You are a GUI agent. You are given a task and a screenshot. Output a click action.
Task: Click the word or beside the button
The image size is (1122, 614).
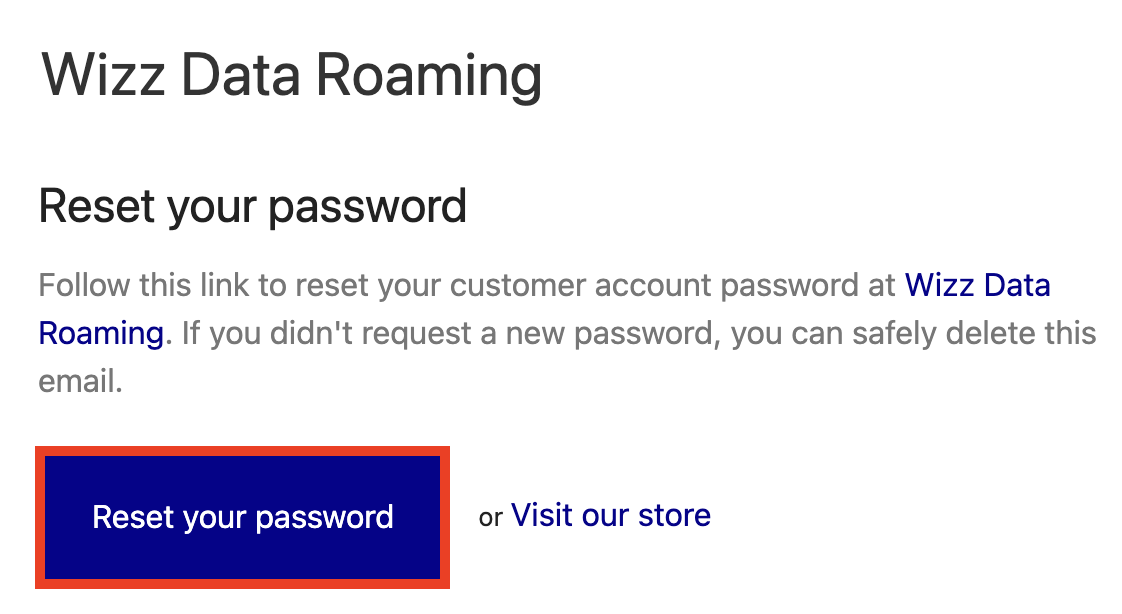point(491,517)
